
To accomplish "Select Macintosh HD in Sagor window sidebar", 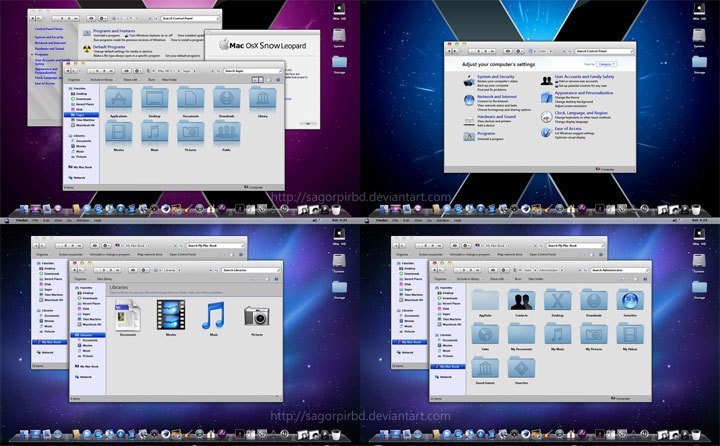I will click(85, 125).
